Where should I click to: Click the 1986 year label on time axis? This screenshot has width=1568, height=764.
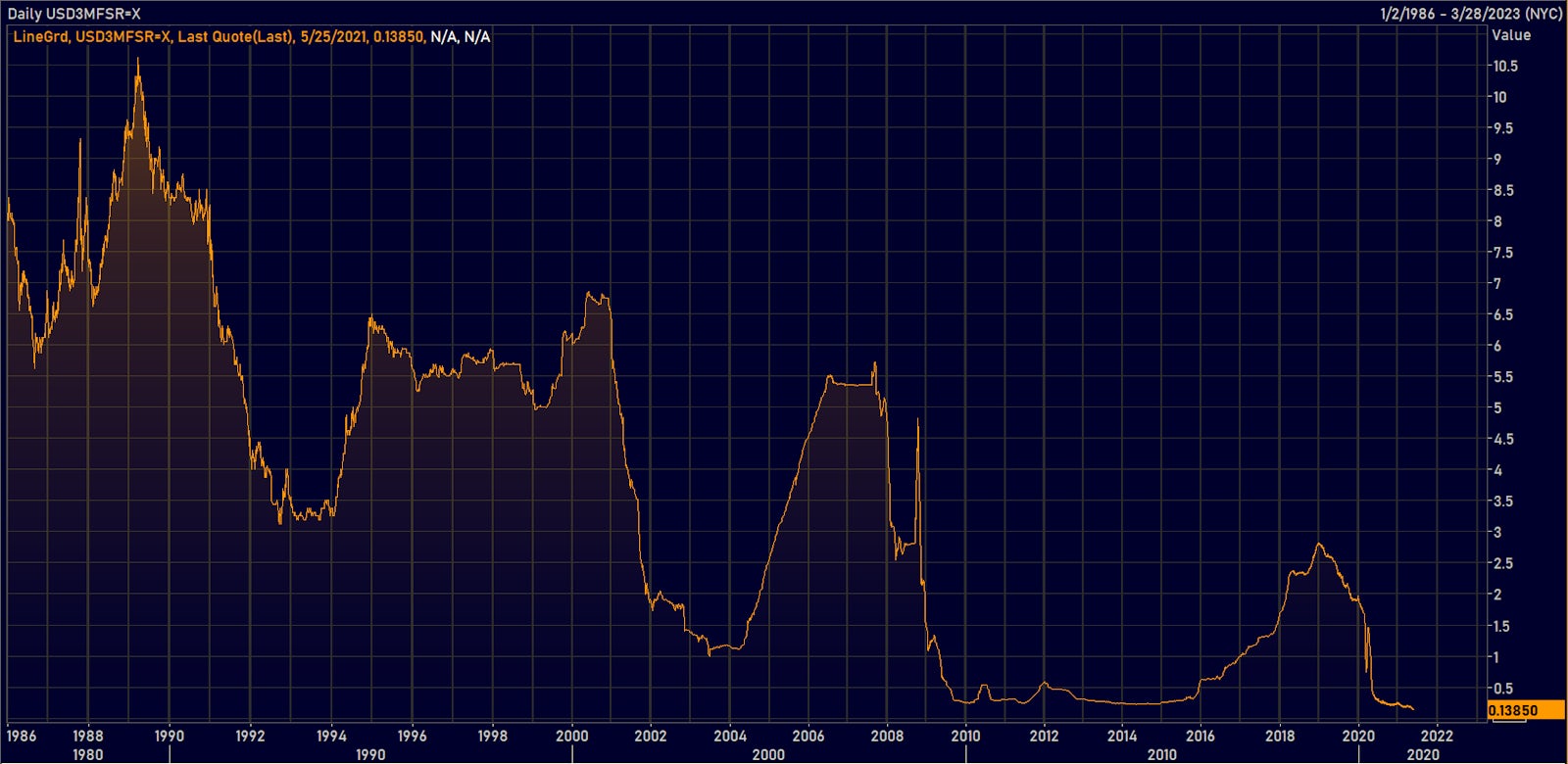click(x=22, y=736)
